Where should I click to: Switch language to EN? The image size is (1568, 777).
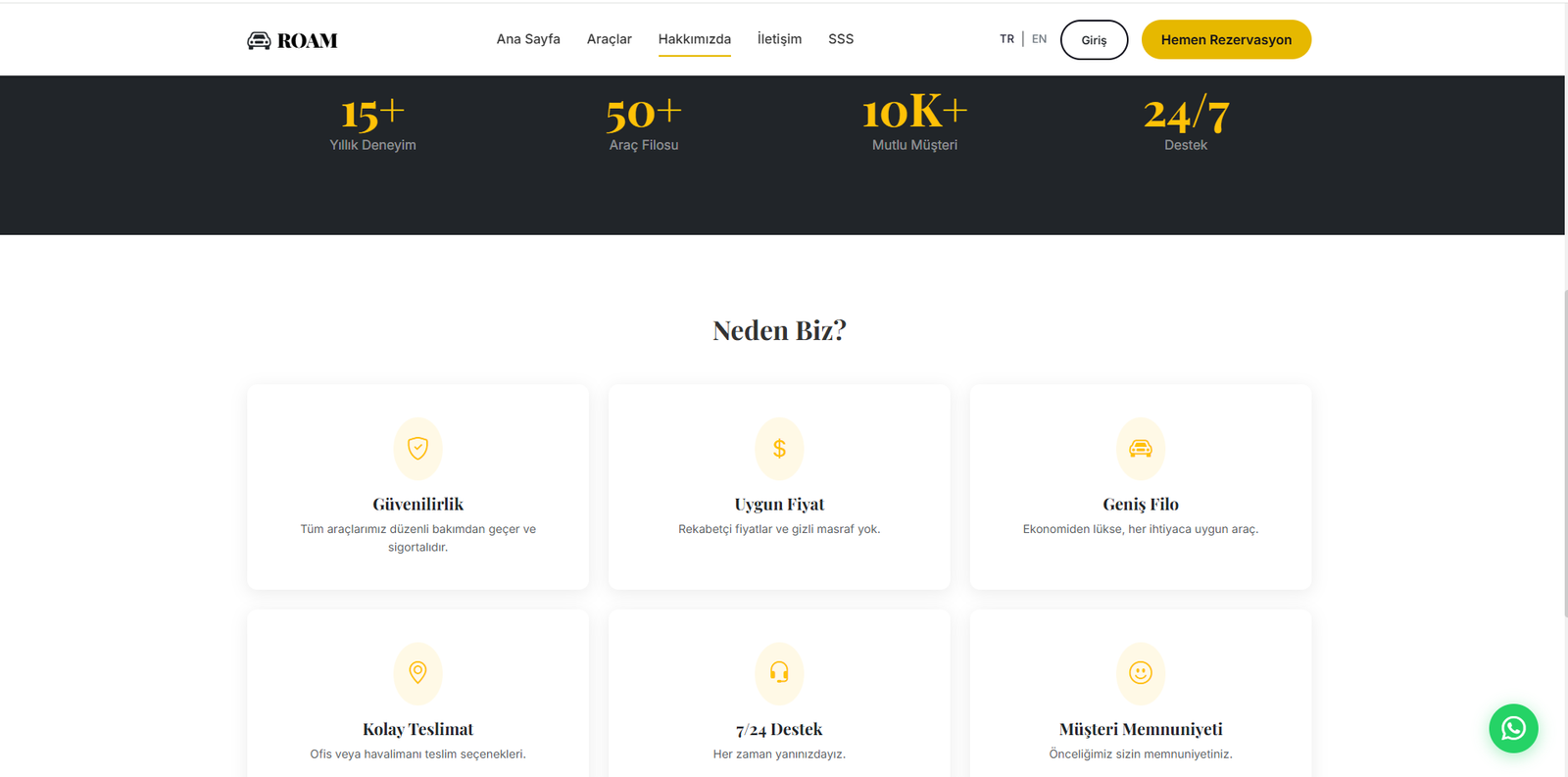[x=1039, y=39]
